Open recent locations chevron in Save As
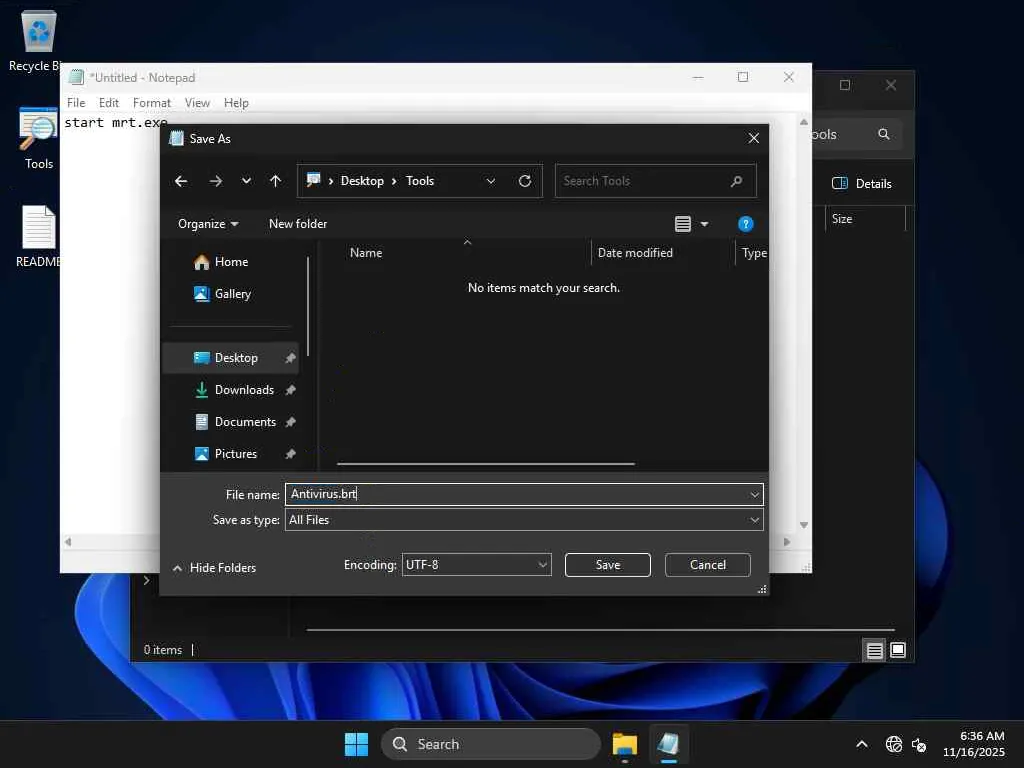1024x768 pixels. coord(246,181)
